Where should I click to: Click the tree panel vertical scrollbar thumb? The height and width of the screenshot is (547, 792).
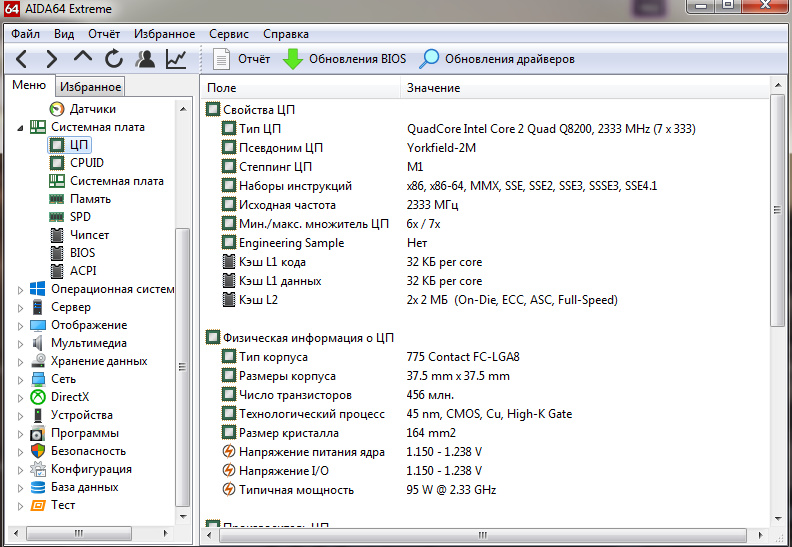tap(182, 367)
